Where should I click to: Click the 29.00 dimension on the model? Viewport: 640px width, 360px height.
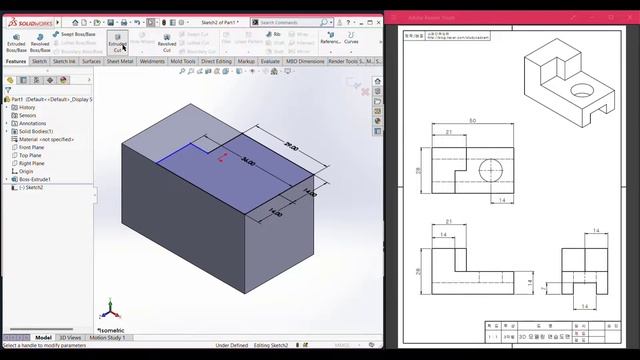tap(291, 147)
